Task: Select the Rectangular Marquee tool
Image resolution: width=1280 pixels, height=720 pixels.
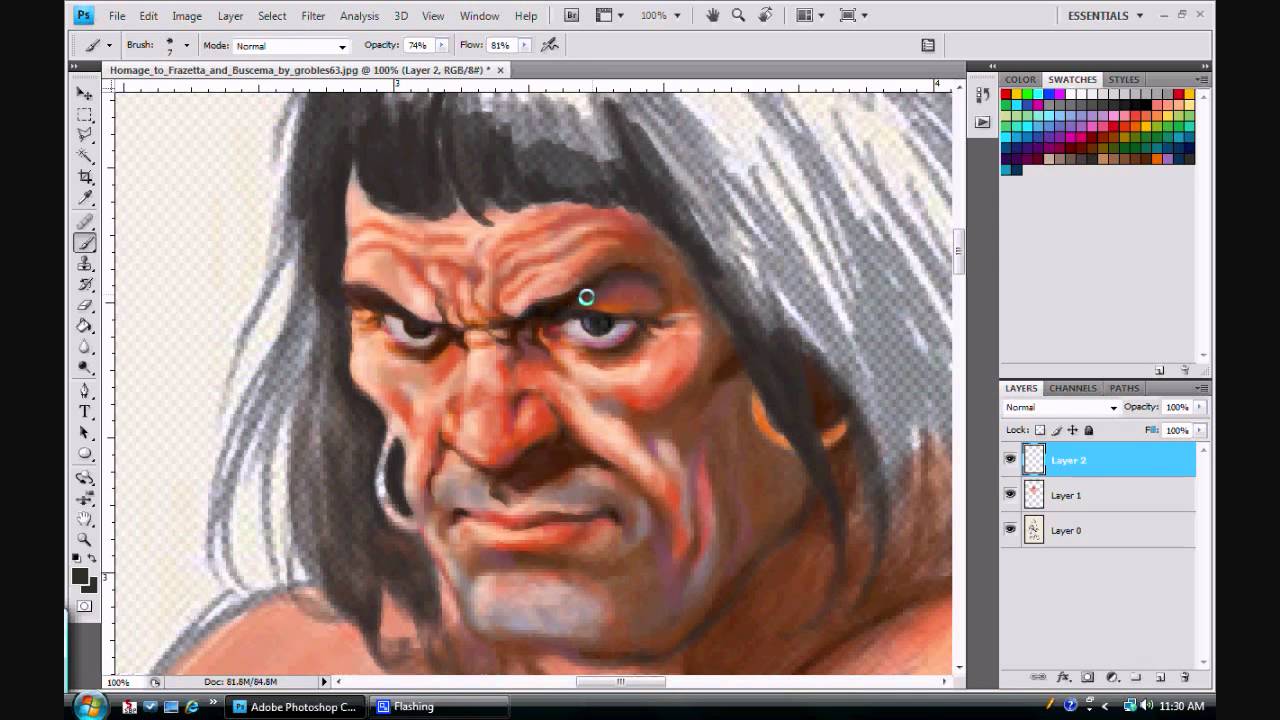Action: pyautogui.click(x=85, y=114)
